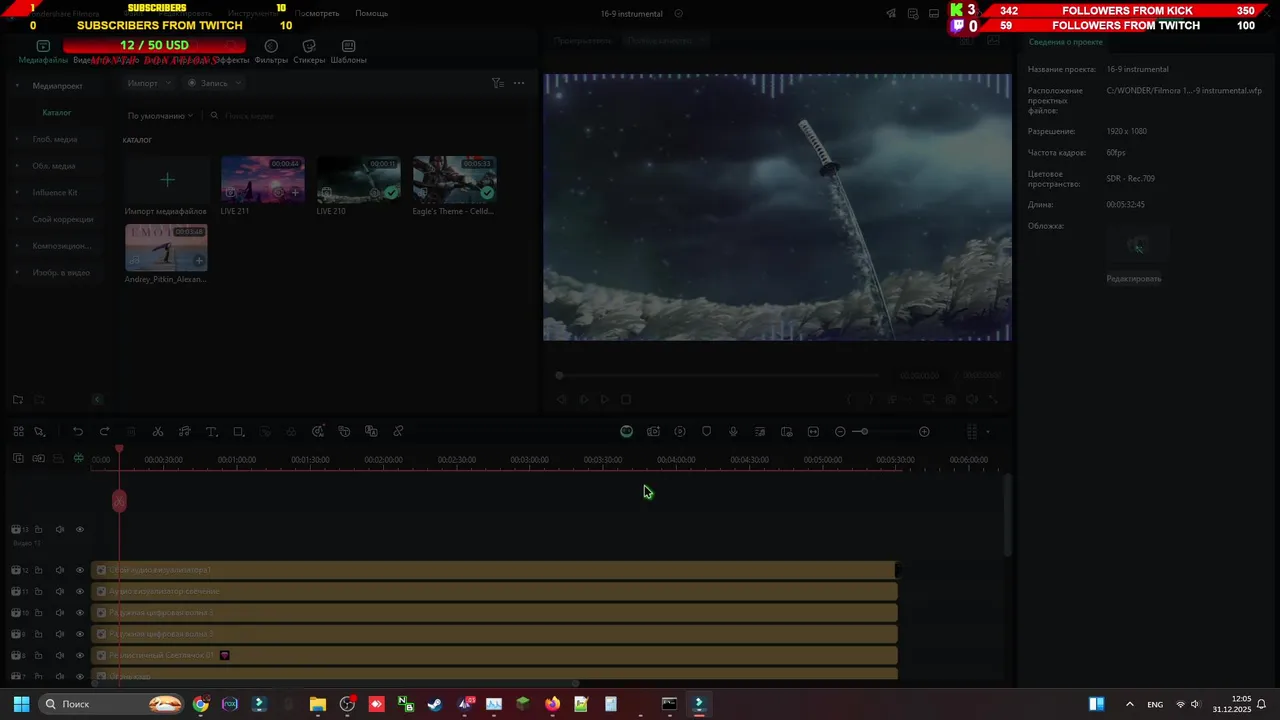The width and height of the screenshot is (1280, 720).
Task: Select the Каталог folder
Action: pos(56,112)
